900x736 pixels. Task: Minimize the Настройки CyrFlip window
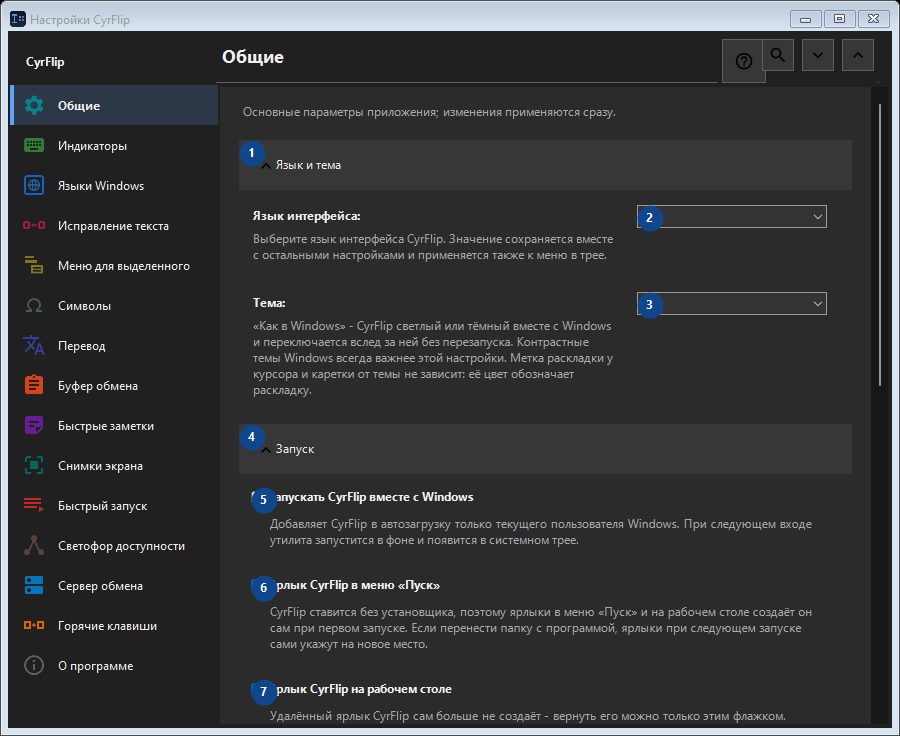point(806,19)
